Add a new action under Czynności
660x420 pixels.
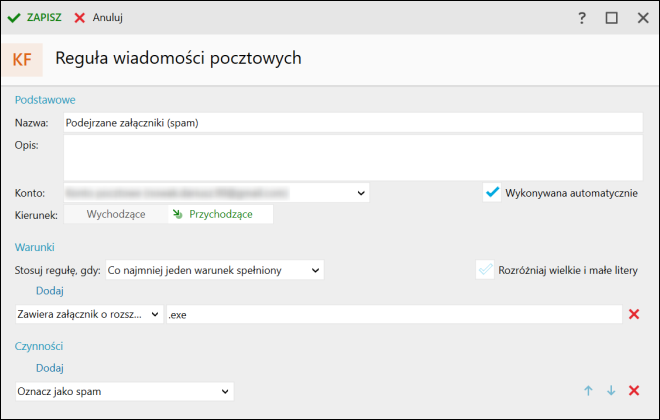49,368
